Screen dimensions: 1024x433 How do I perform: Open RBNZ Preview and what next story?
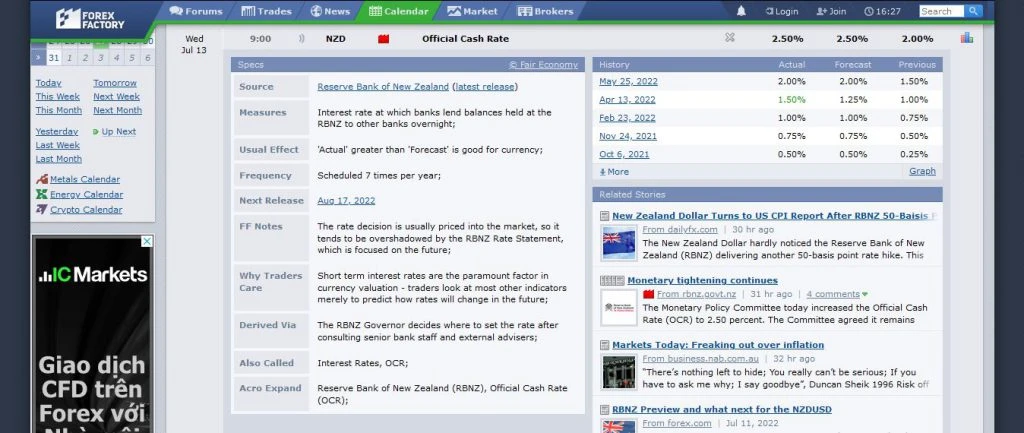click(722, 409)
